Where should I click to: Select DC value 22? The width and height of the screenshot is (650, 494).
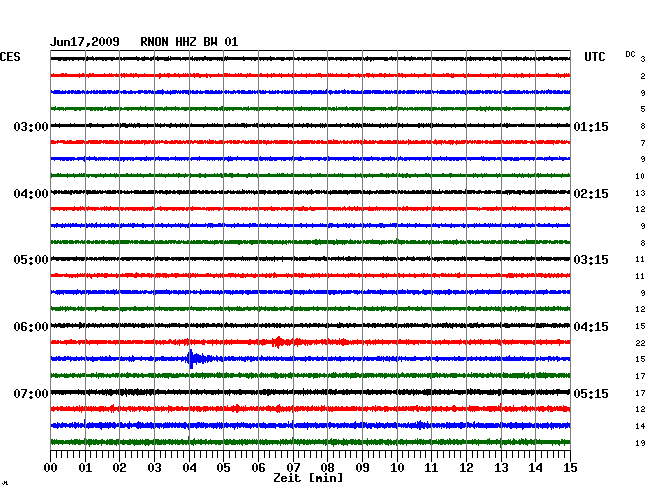click(640, 343)
